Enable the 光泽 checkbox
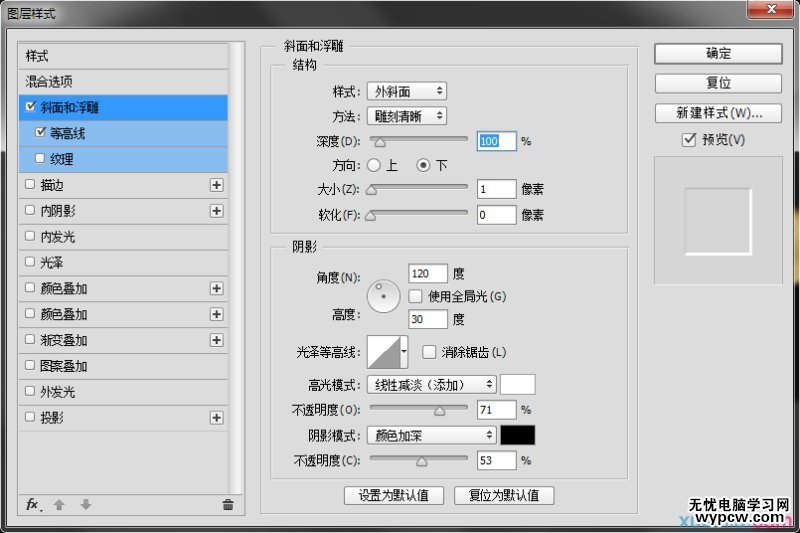The height and width of the screenshot is (533, 800). tap(30, 262)
